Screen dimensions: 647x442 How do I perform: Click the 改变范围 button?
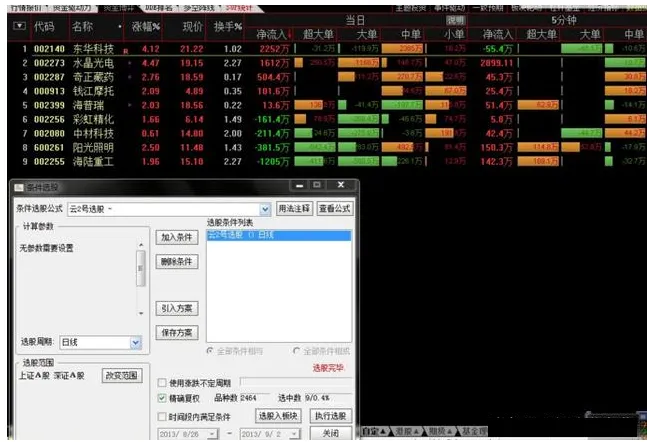[x=122, y=376]
